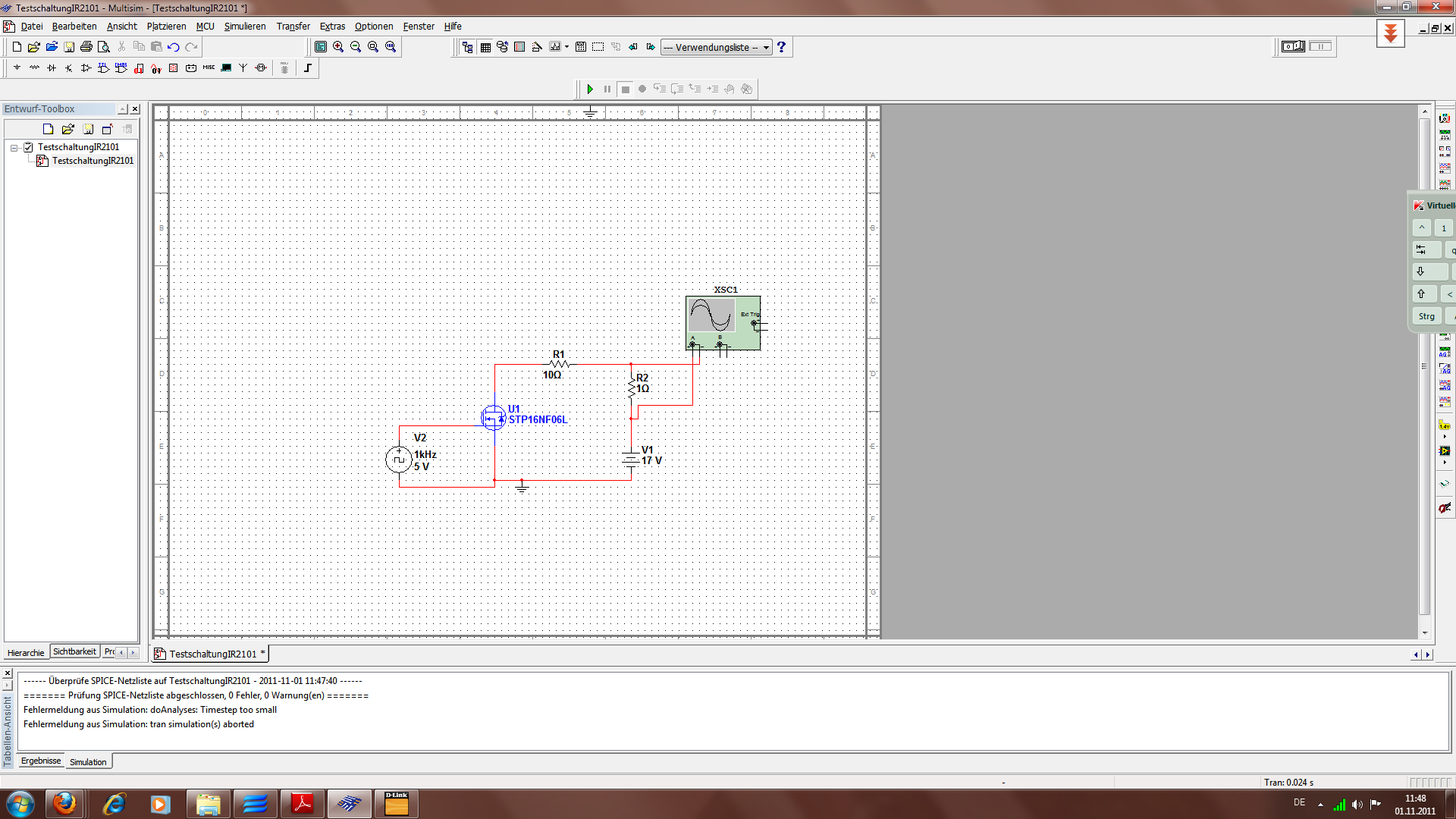Collapse the TestschaltungIR2101 tree node
Screen dimensions: 1456x819
pyautogui.click(x=14, y=148)
